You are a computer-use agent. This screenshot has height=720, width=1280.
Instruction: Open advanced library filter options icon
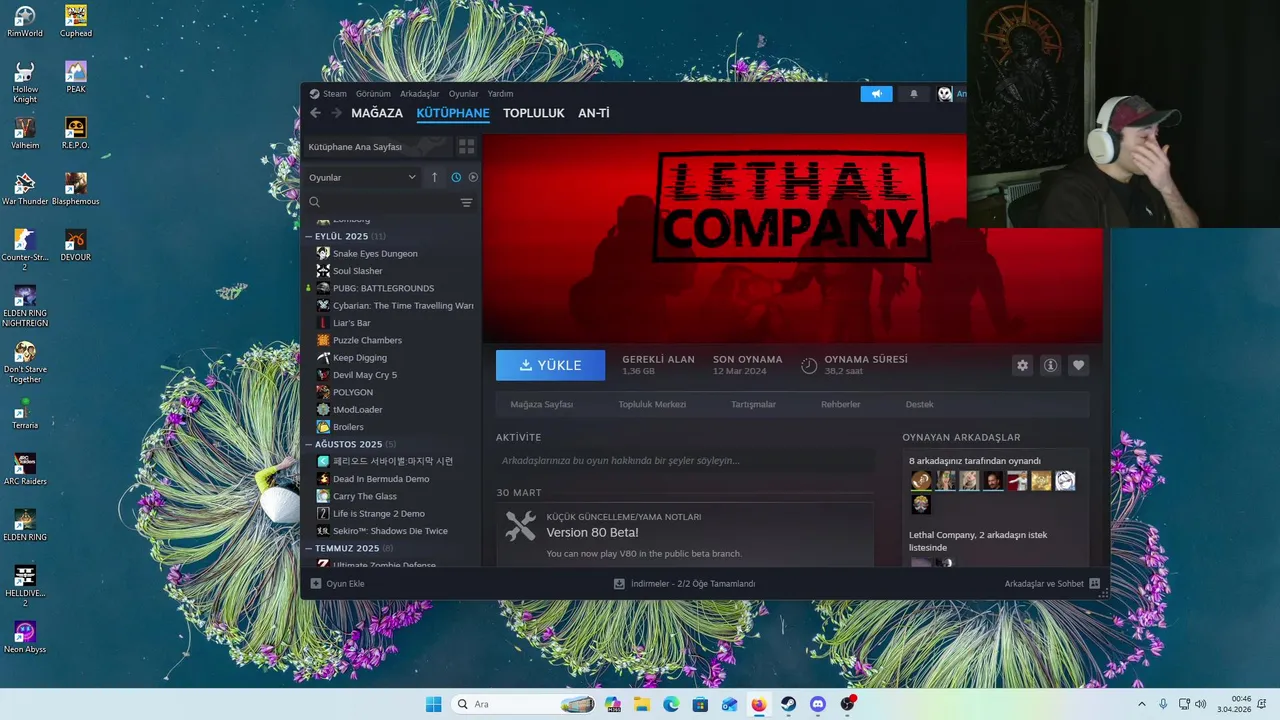(466, 202)
